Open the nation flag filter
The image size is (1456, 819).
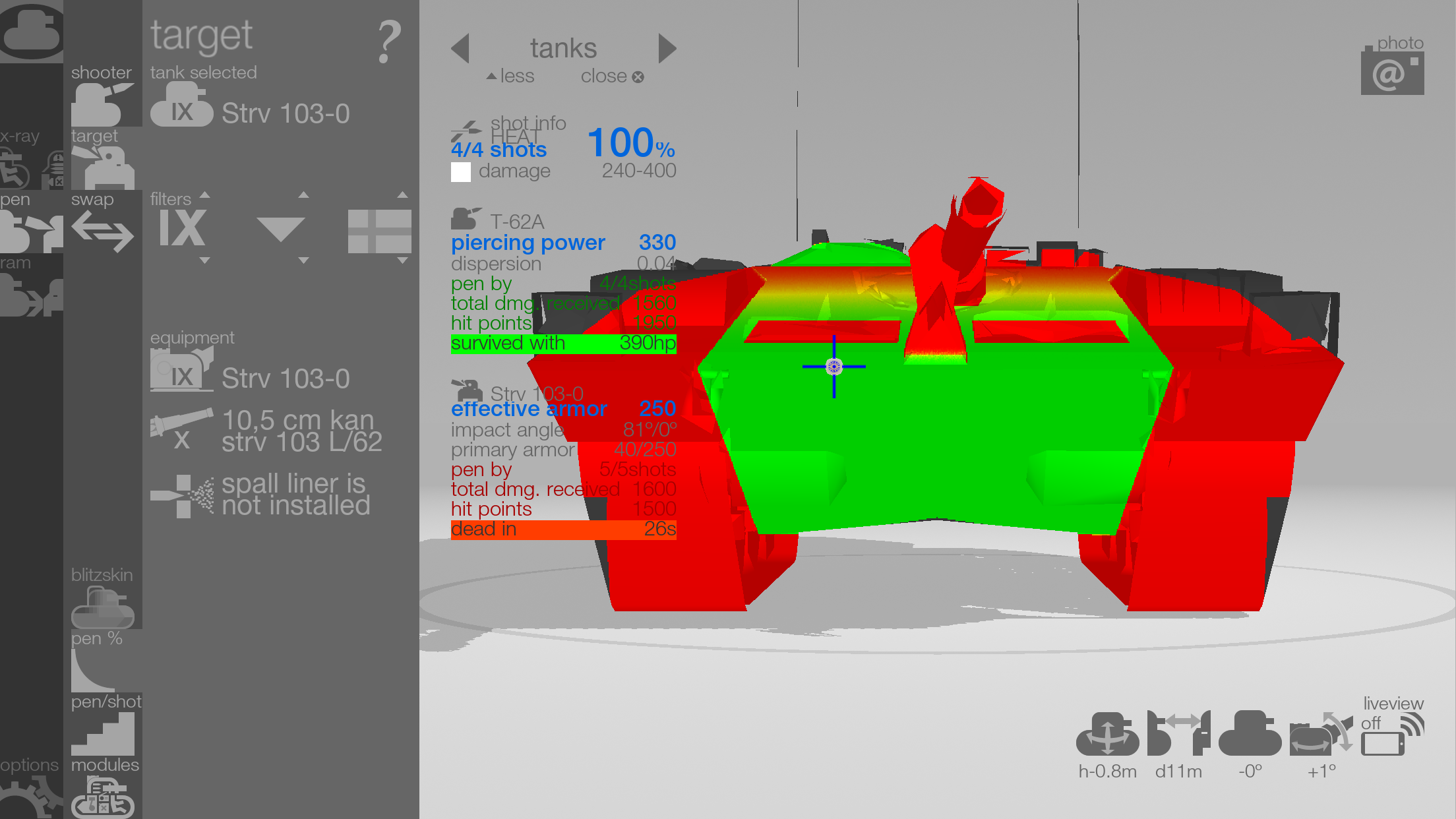pos(380,231)
